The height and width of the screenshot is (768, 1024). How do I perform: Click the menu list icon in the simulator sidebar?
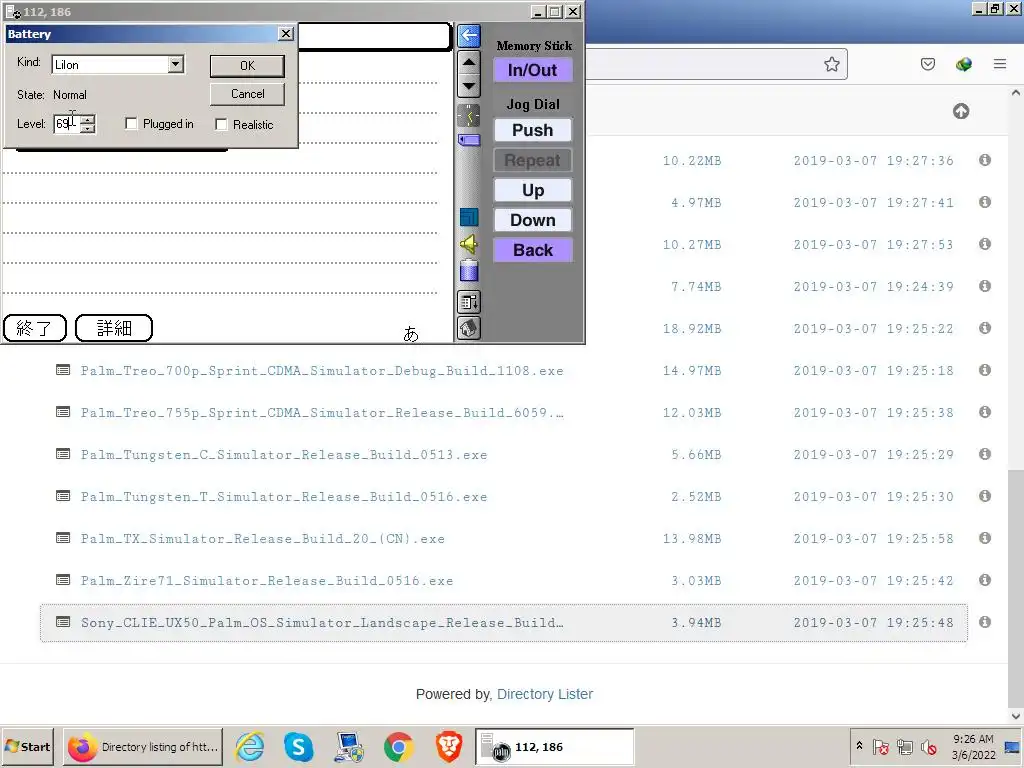point(469,302)
